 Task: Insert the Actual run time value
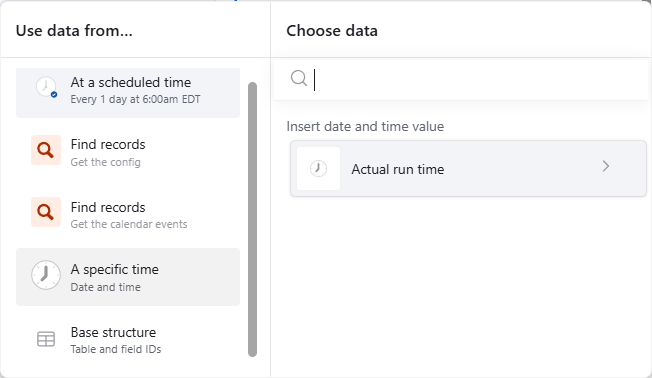[468, 168]
